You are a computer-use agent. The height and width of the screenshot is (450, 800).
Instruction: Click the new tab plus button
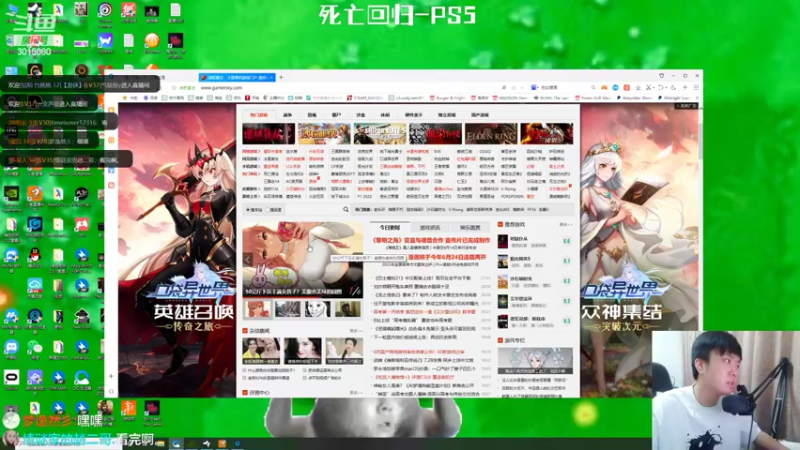pyautogui.click(x=281, y=77)
